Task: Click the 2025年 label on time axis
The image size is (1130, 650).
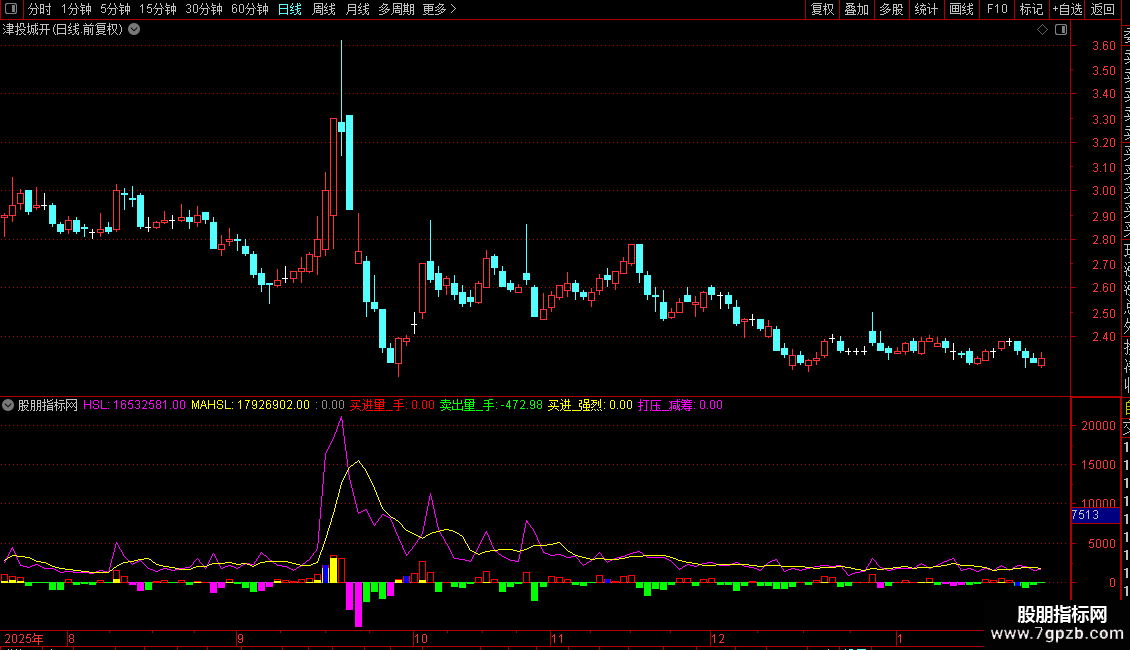Action: click(x=24, y=638)
